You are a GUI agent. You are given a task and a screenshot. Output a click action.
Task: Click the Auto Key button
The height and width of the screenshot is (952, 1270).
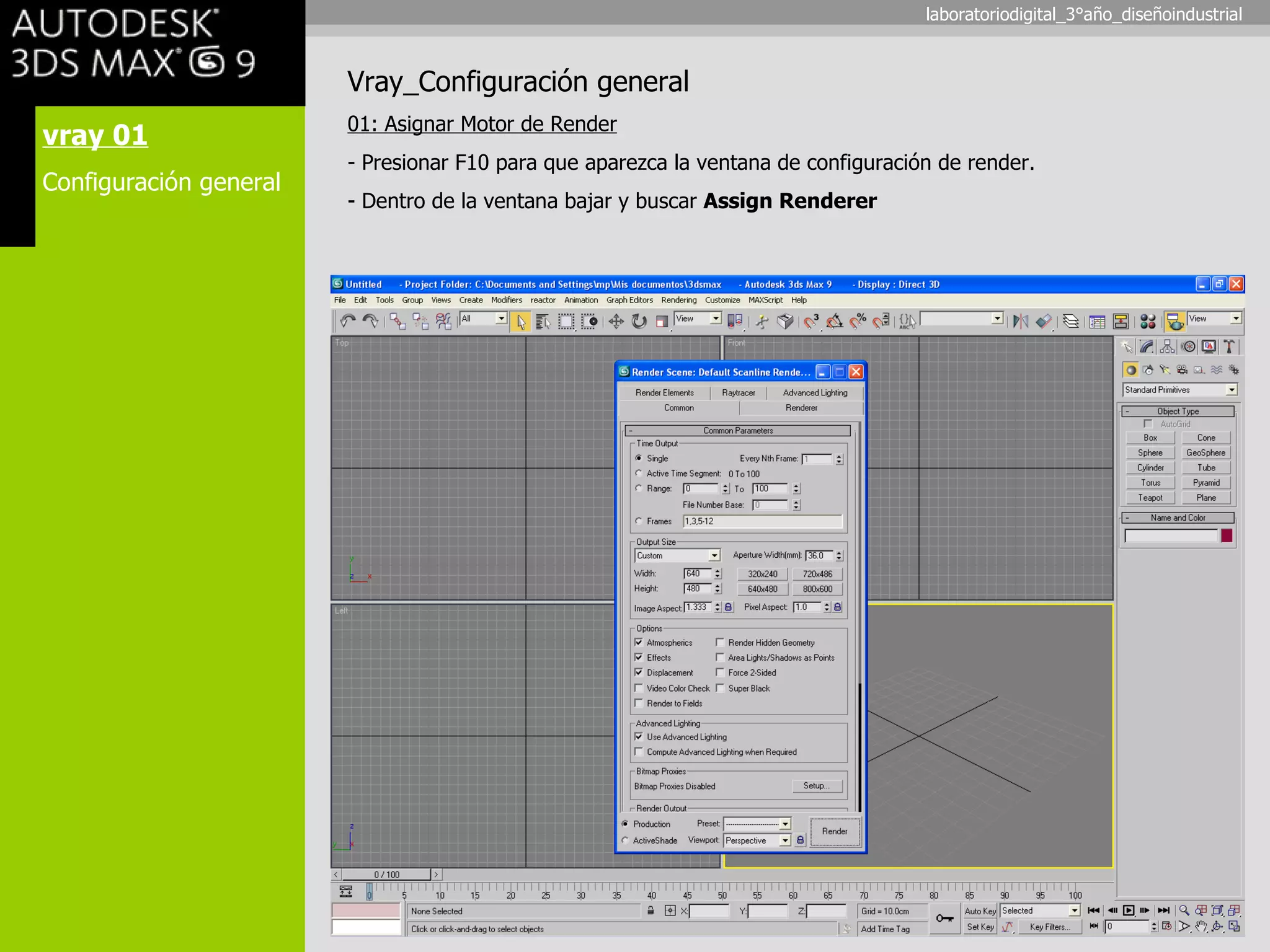(x=980, y=910)
